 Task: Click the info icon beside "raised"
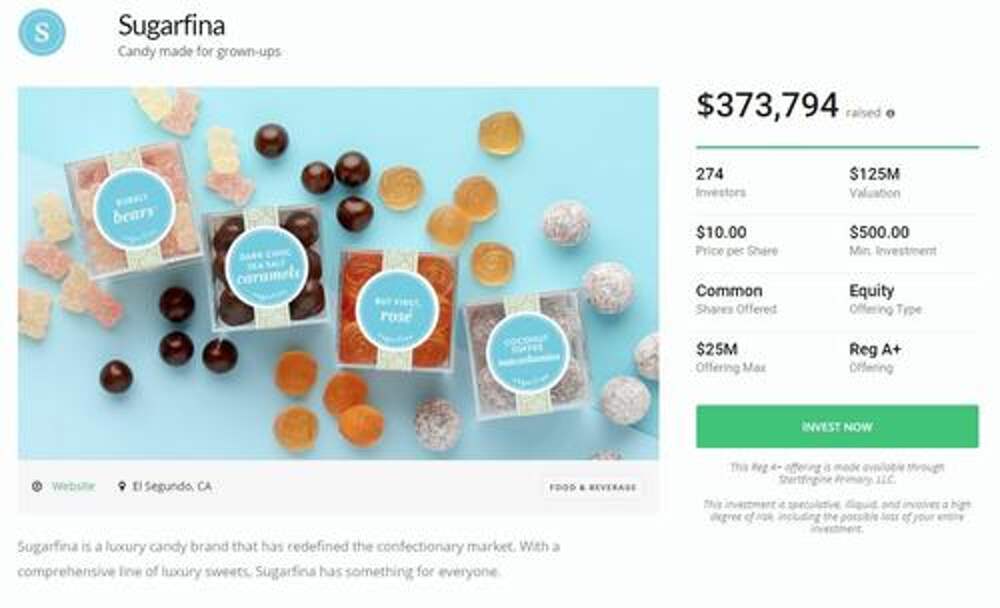tap(890, 114)
